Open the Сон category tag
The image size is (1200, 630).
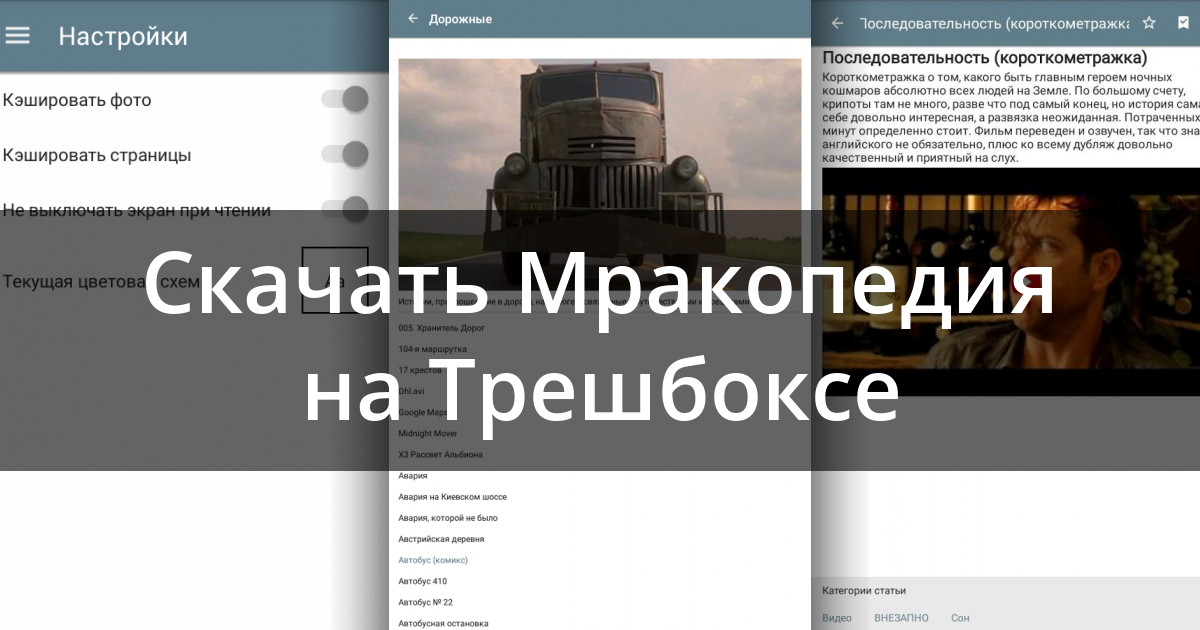[960, 618]
